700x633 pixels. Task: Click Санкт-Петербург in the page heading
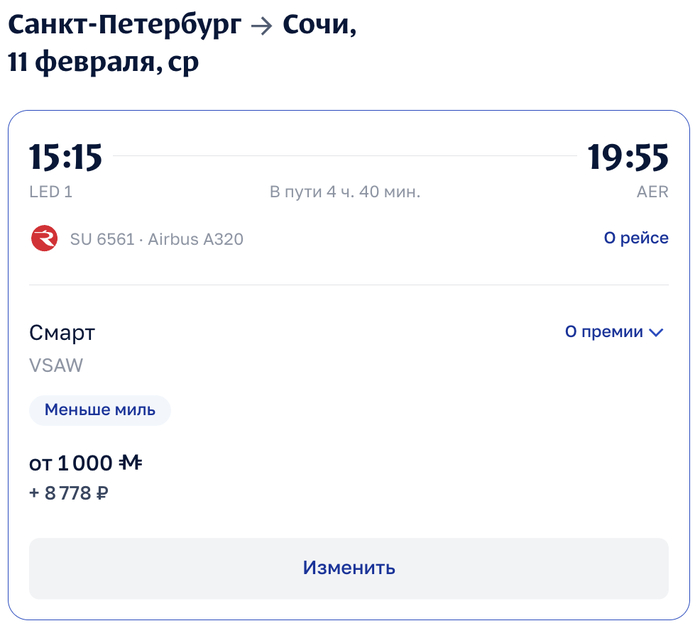(124, 26)
